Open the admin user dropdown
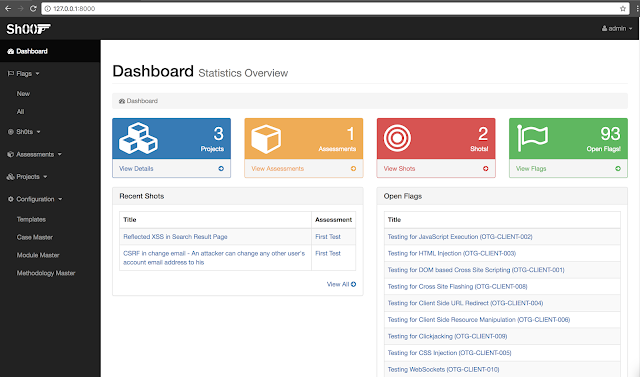The image size is (640, 377). click(617, 29)
